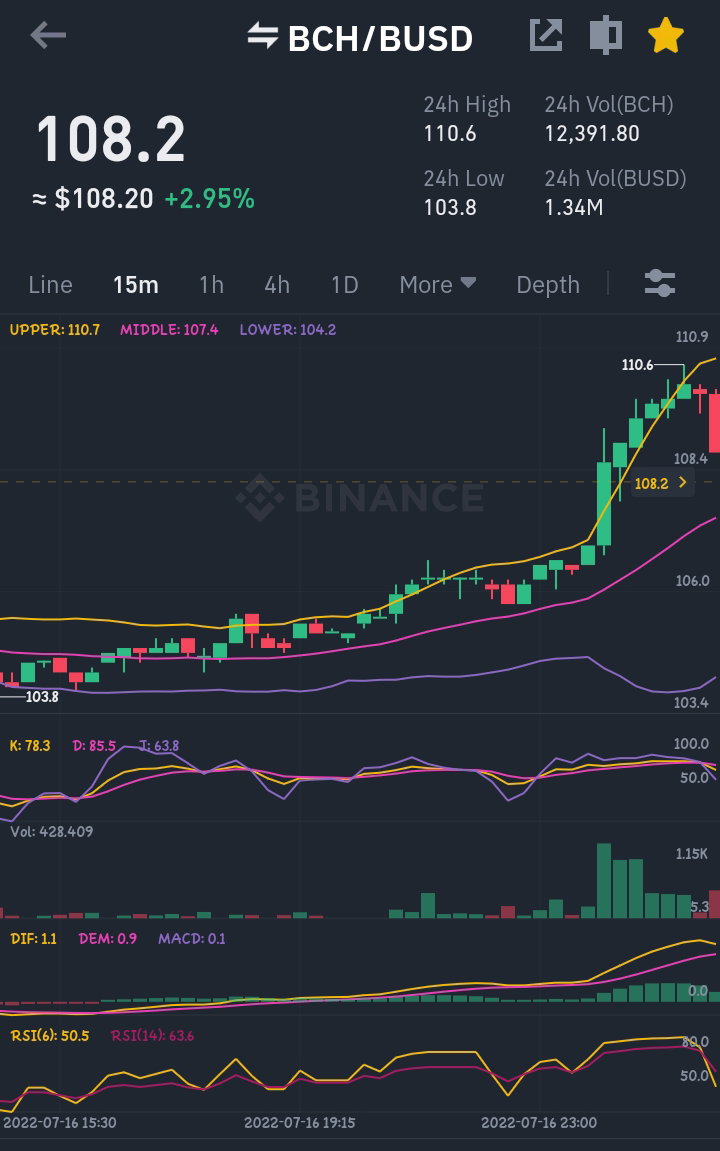Tap the chart layout split icon
This screenshot has width=720, height=1151.
click(x=606, y=35)
